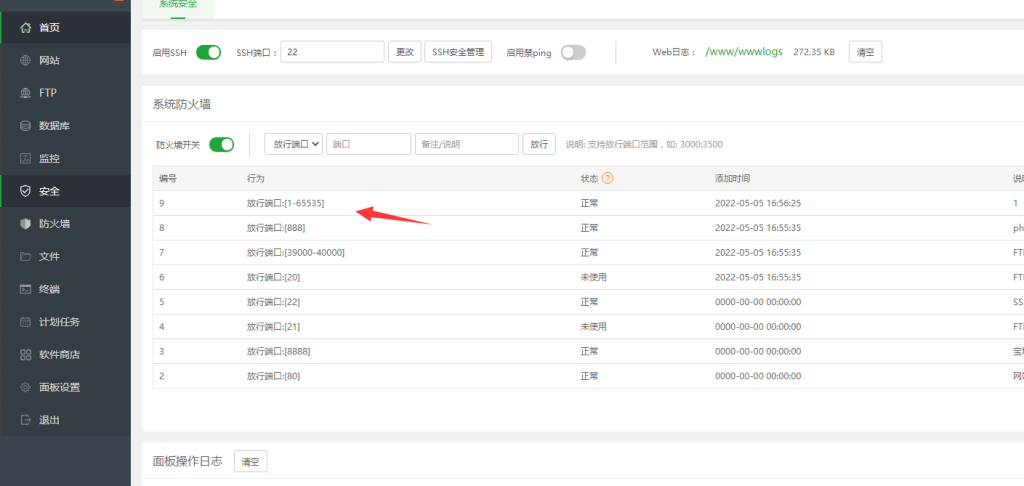Select the 放行端口:[8888] rule text
The width and height of the screenshot is (1024, 486).
pyautogui.click(x=279, y=351)
